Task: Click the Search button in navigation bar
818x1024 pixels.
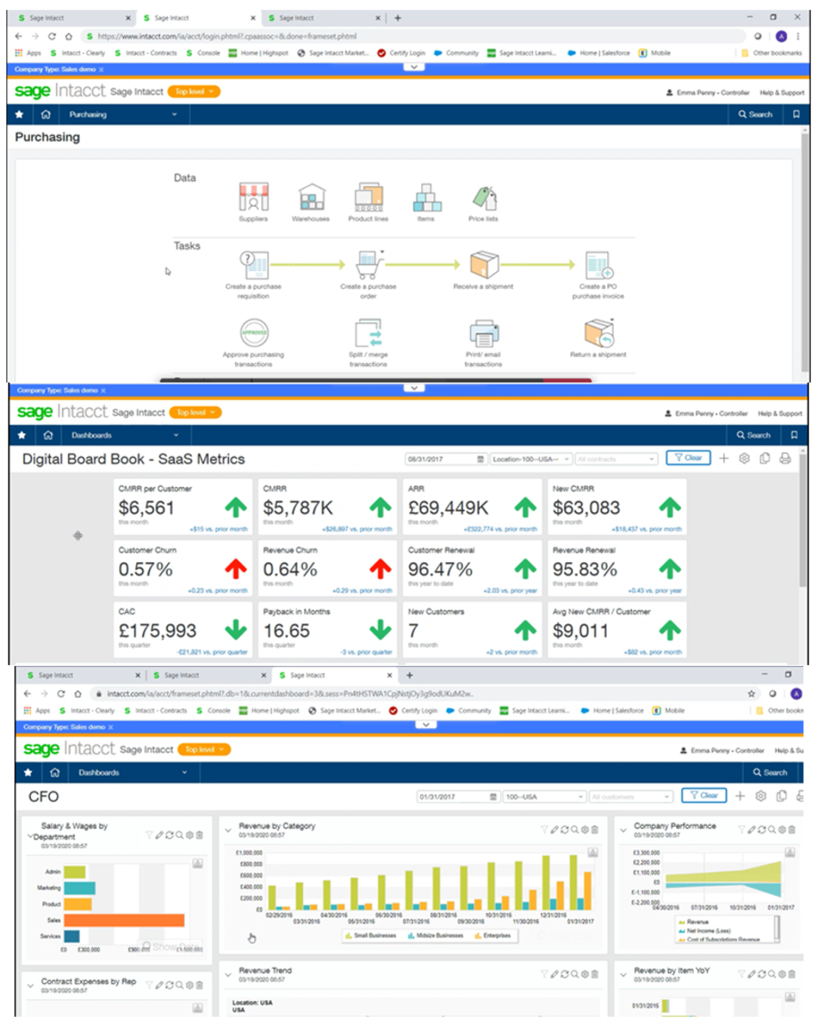Action: [755, 114]
